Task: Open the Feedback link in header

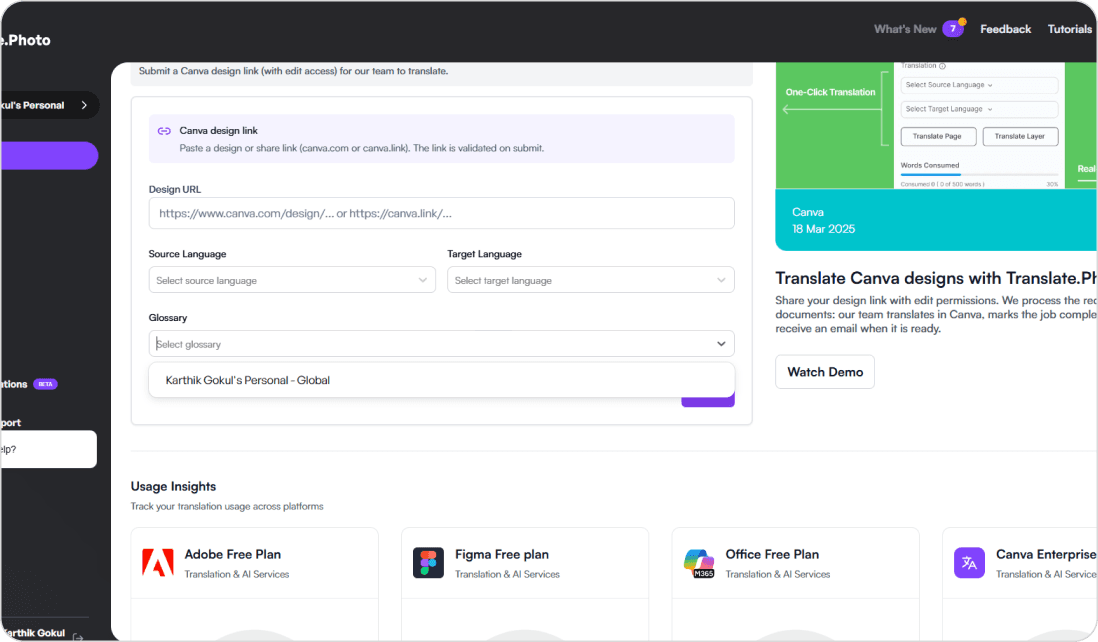Action: 1005,29
